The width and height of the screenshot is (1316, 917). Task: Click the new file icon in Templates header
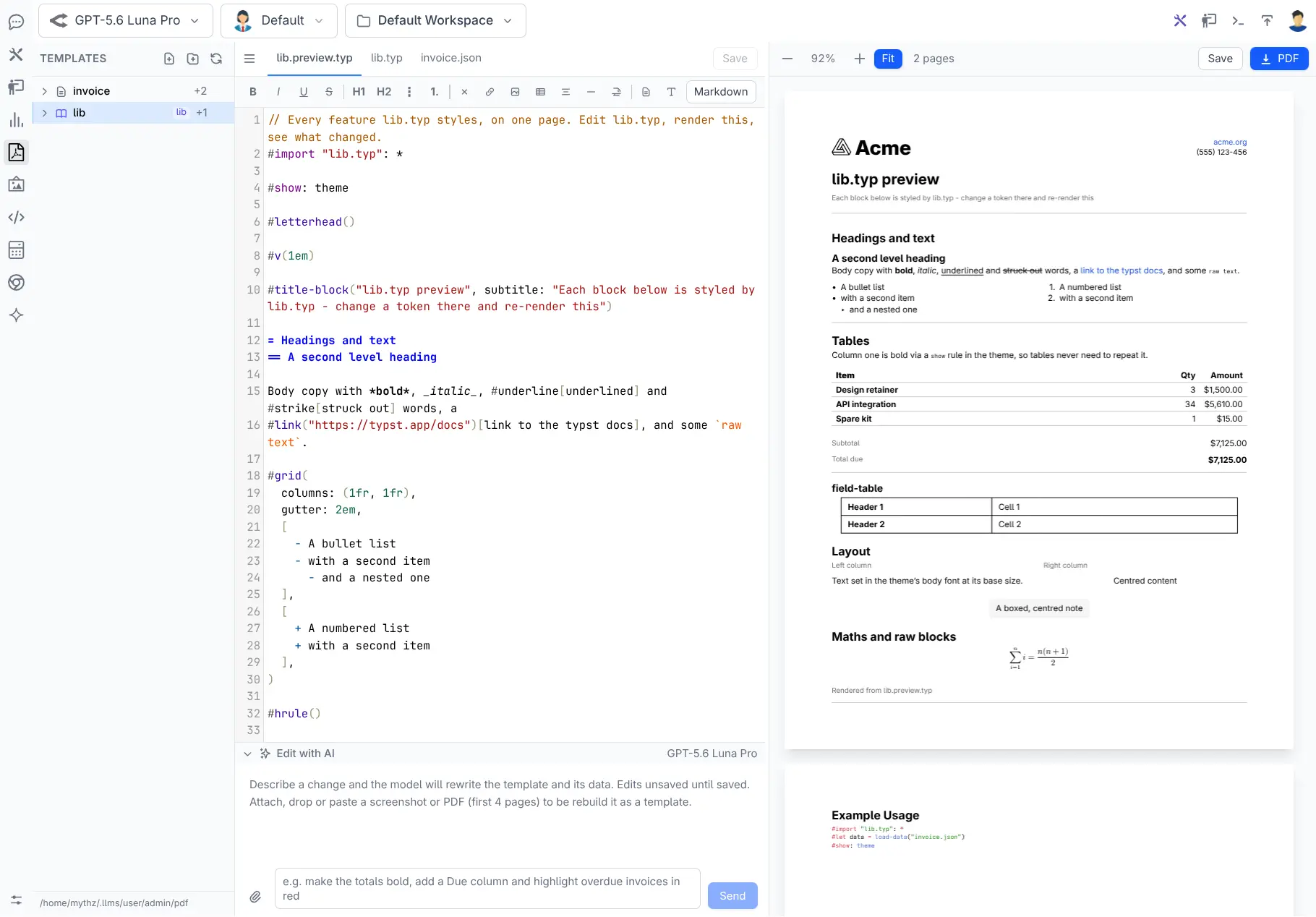[169, 59]
